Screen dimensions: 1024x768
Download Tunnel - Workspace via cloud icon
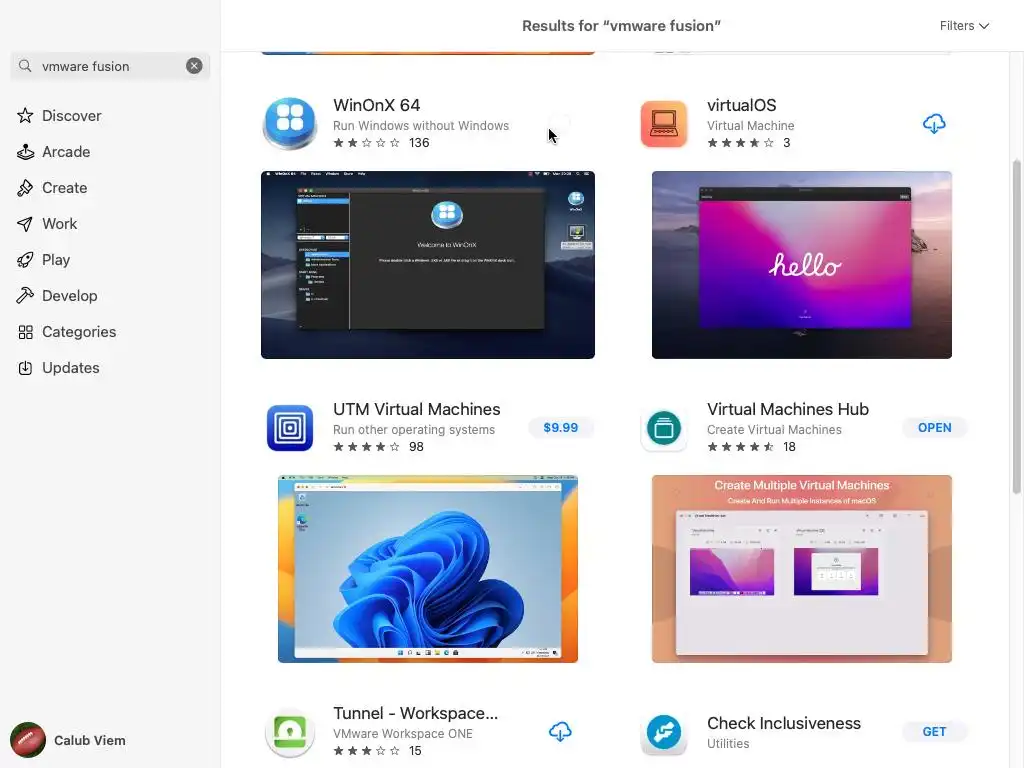point(560,731)
